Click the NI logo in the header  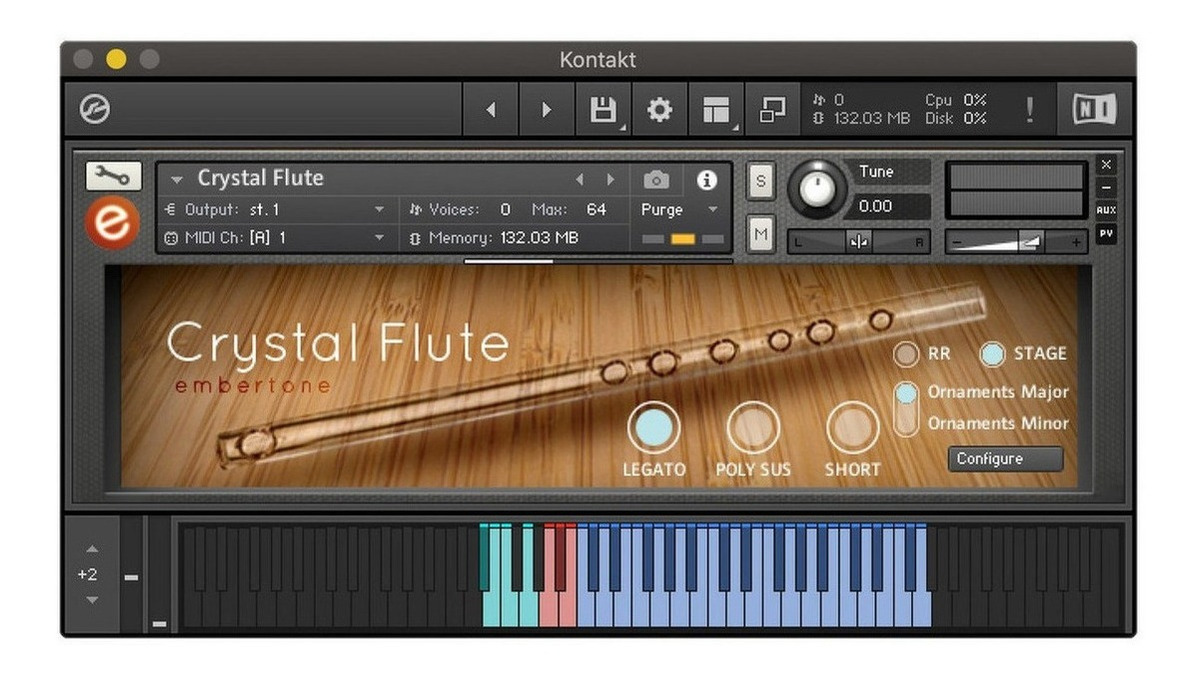click(1094, 110)
